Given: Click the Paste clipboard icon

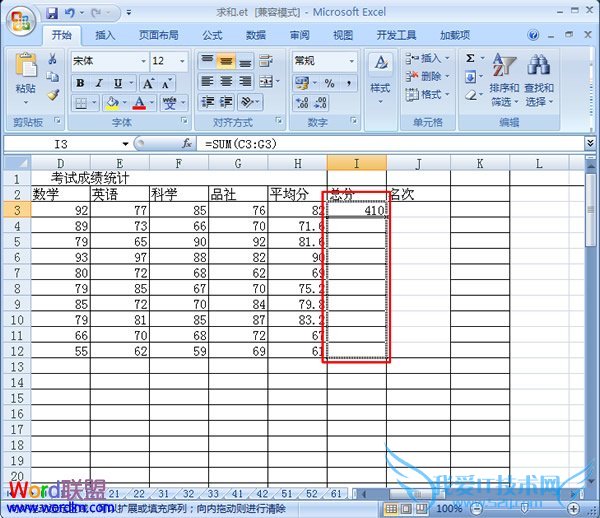Looking at the screenshot, I should (26, 66).
